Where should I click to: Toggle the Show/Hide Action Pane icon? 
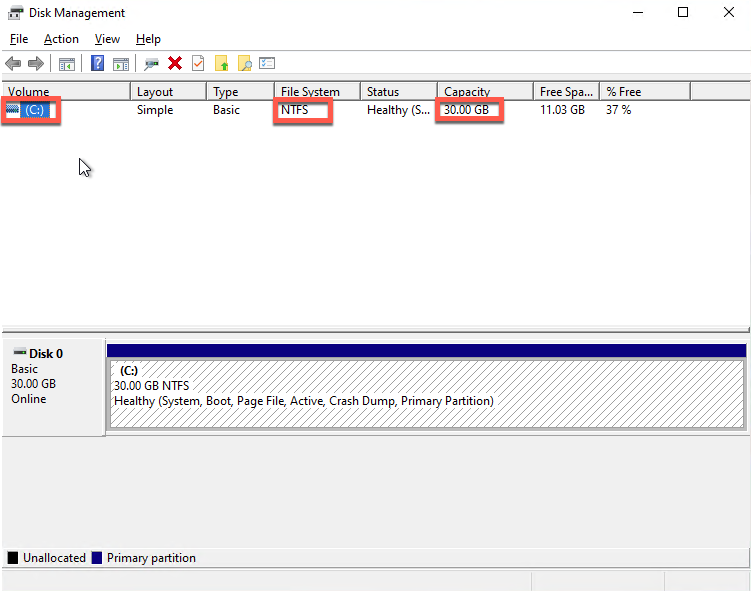(121, 64)
